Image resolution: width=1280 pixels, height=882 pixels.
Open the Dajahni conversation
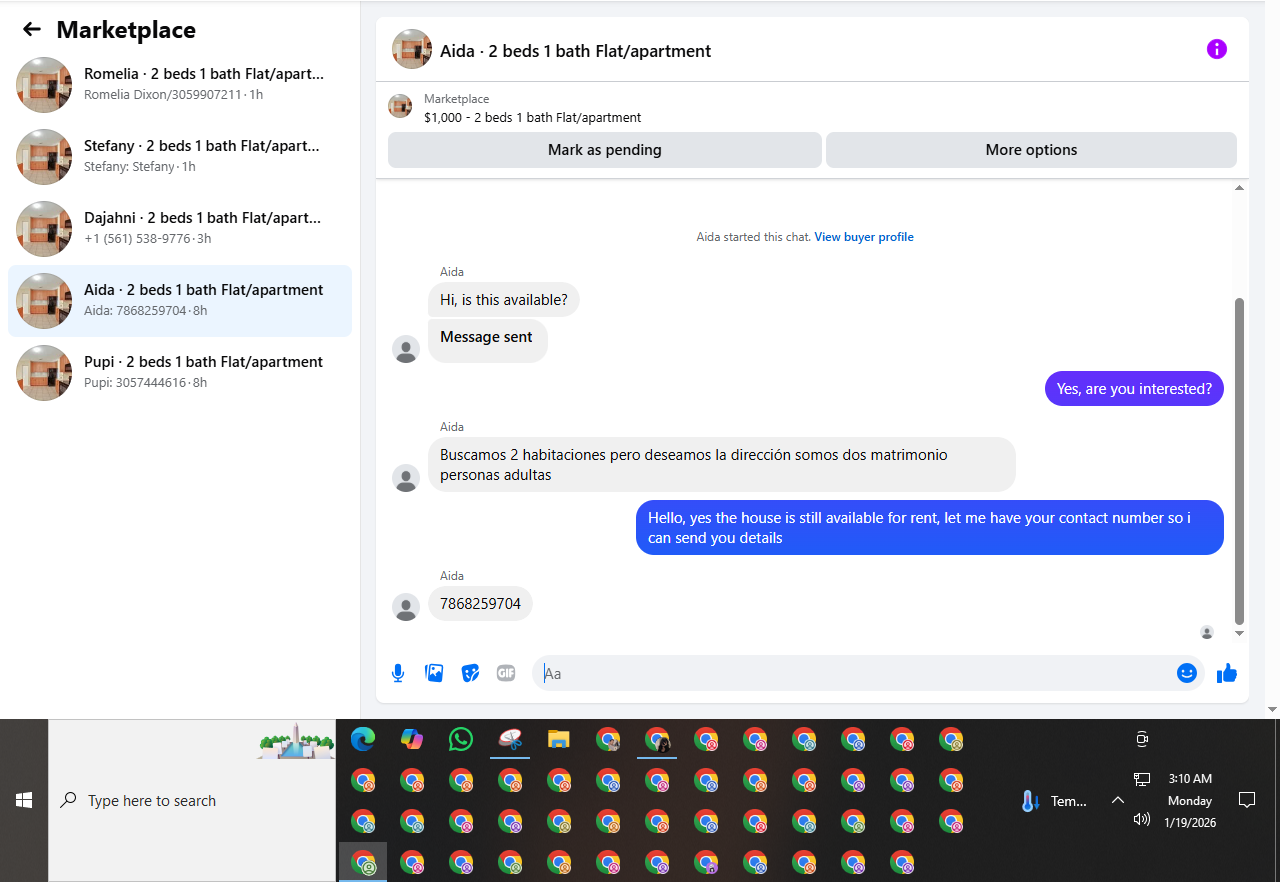click(180, 228)
